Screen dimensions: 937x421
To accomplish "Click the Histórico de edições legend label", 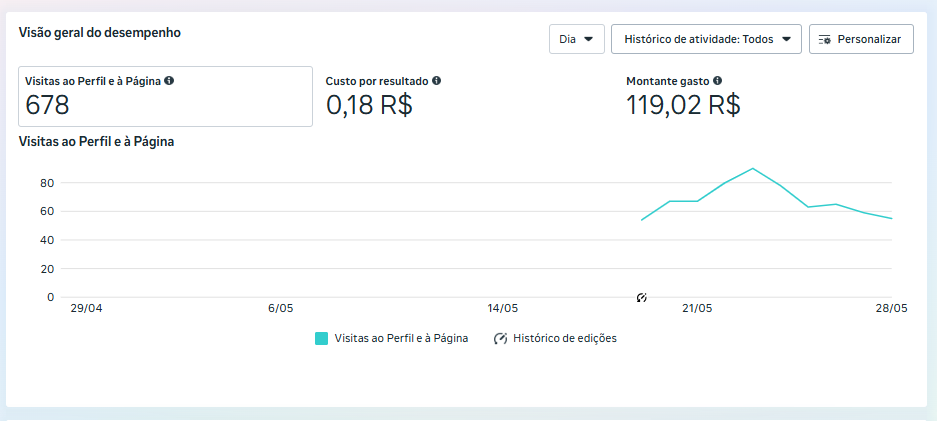I will [565, 339].
